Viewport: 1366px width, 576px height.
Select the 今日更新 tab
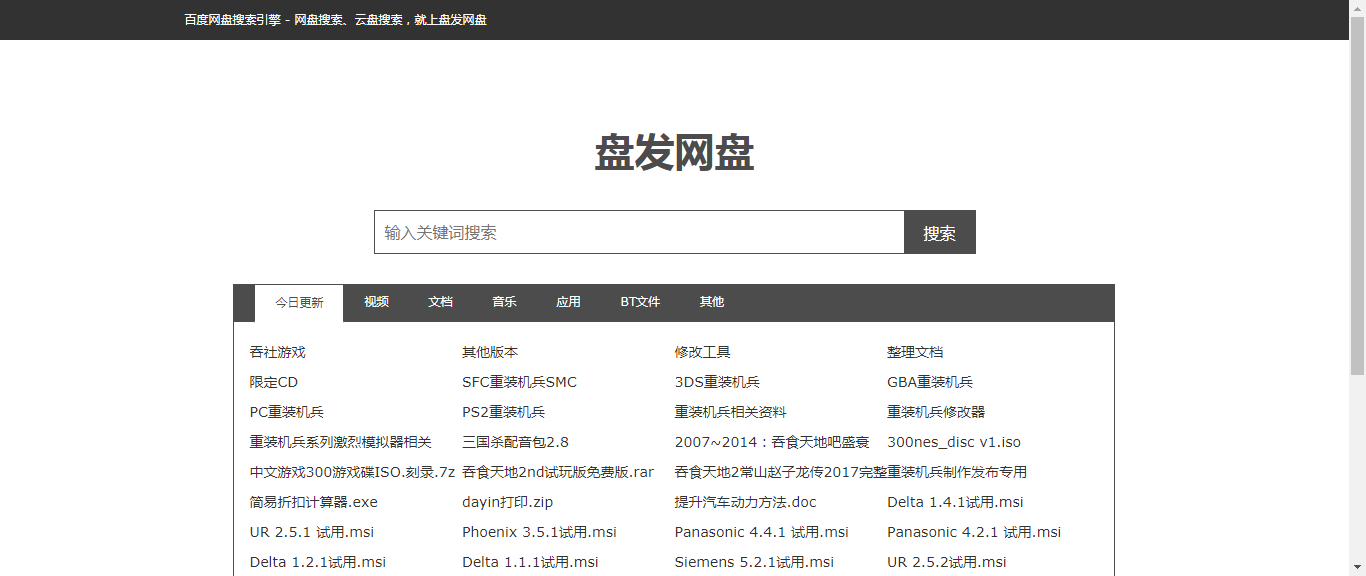point(299,303)
